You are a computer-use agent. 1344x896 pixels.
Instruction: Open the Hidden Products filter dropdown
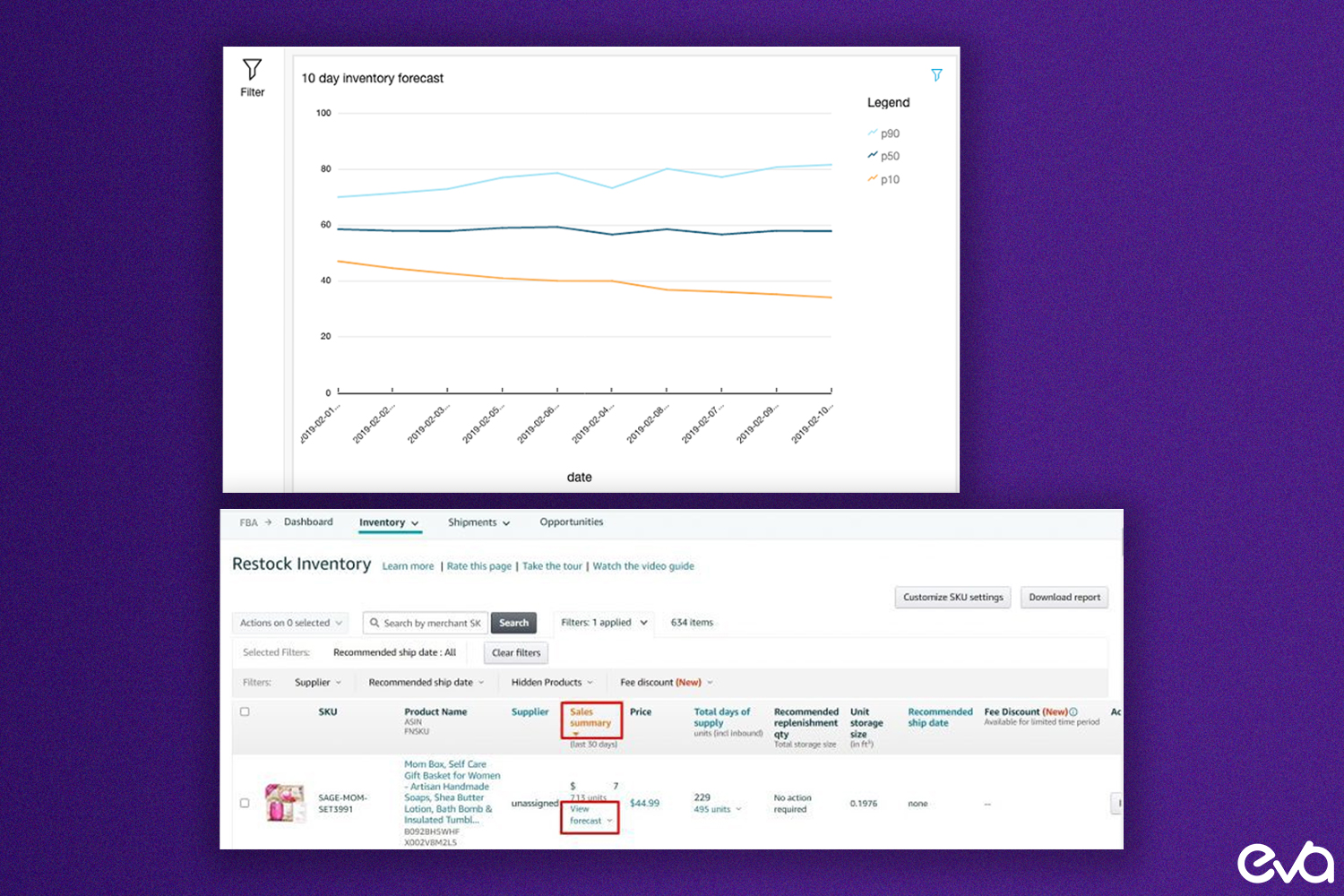click(x=550, y=682)
